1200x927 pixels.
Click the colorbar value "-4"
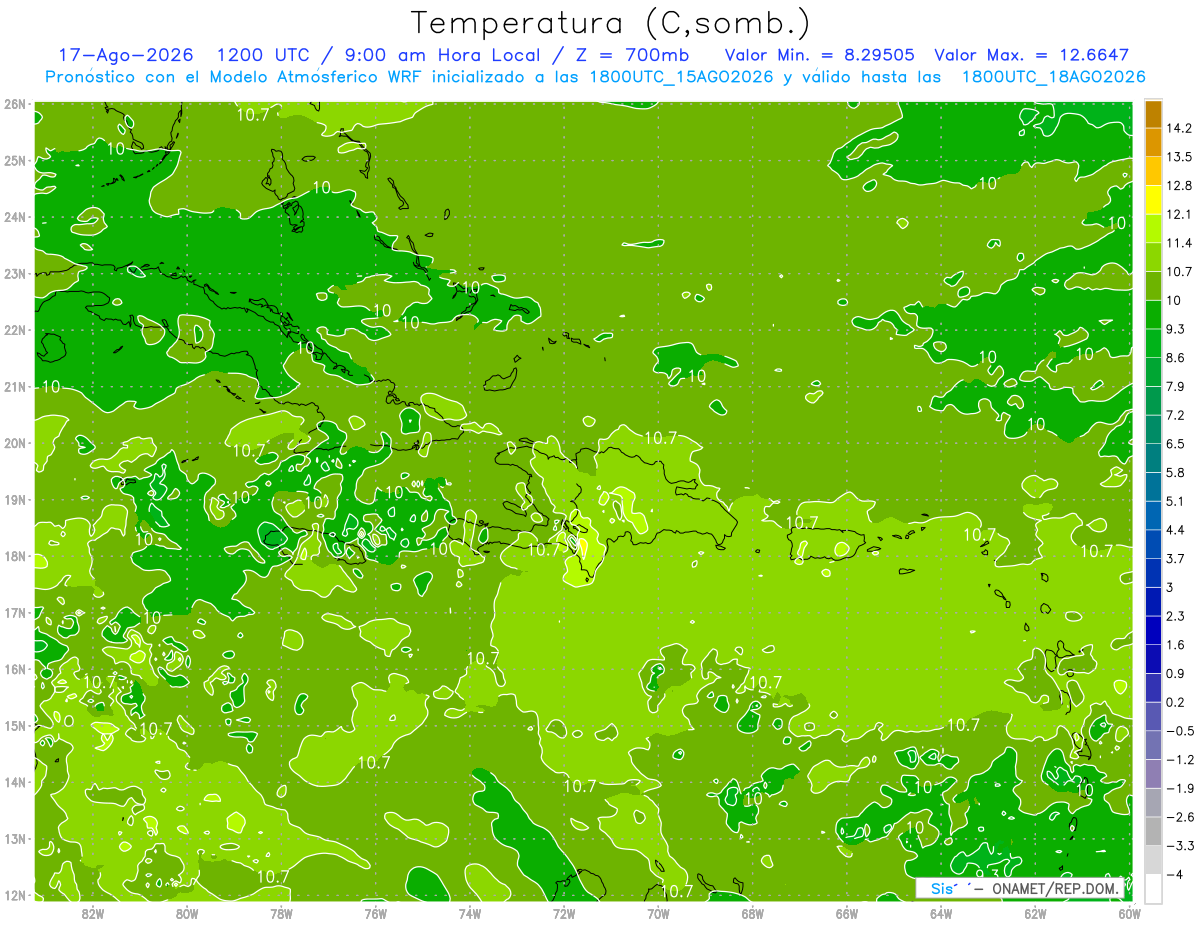(1176, 874)
